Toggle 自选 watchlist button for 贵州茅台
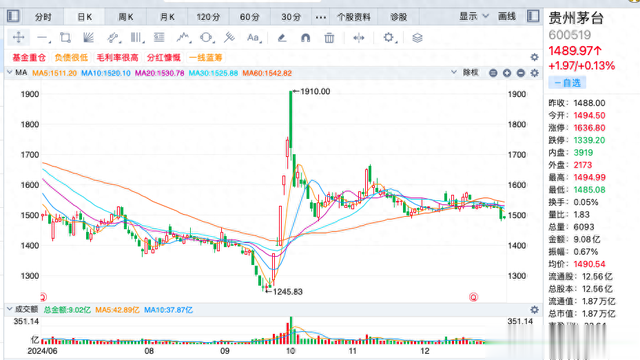 pyautogui.click(x=567, y=83)
